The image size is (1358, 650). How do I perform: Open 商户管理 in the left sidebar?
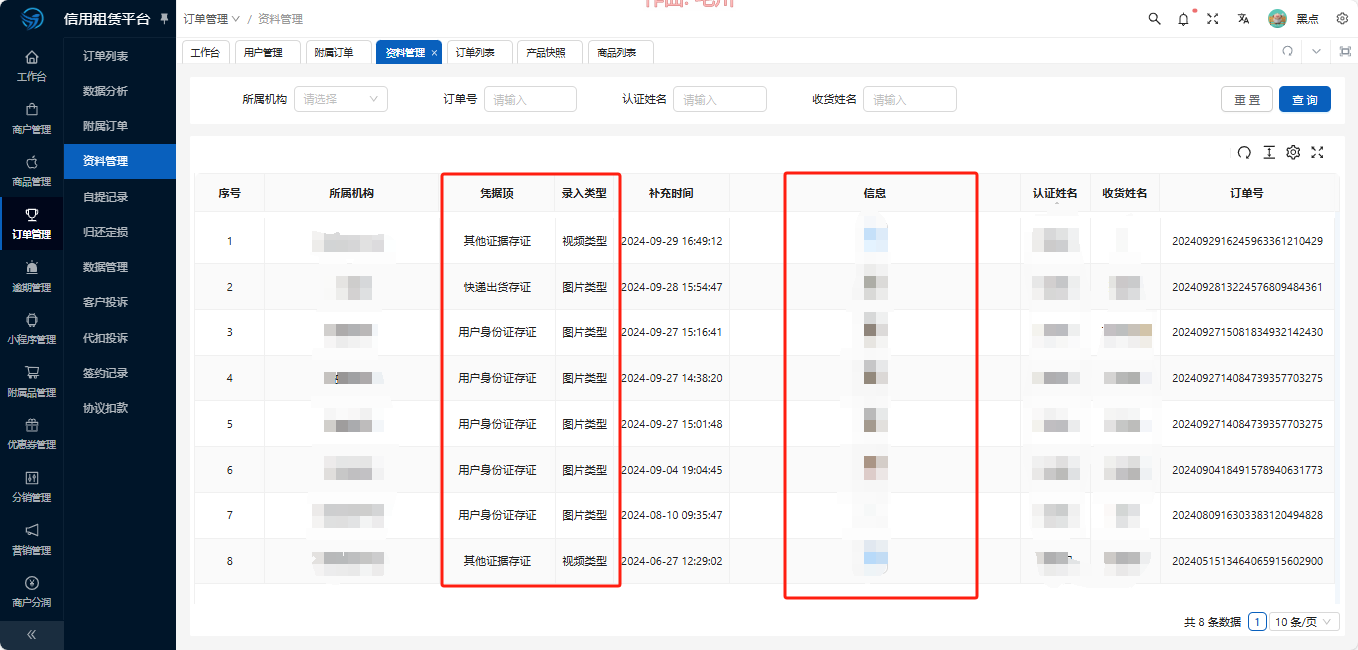tap(32, 118)
